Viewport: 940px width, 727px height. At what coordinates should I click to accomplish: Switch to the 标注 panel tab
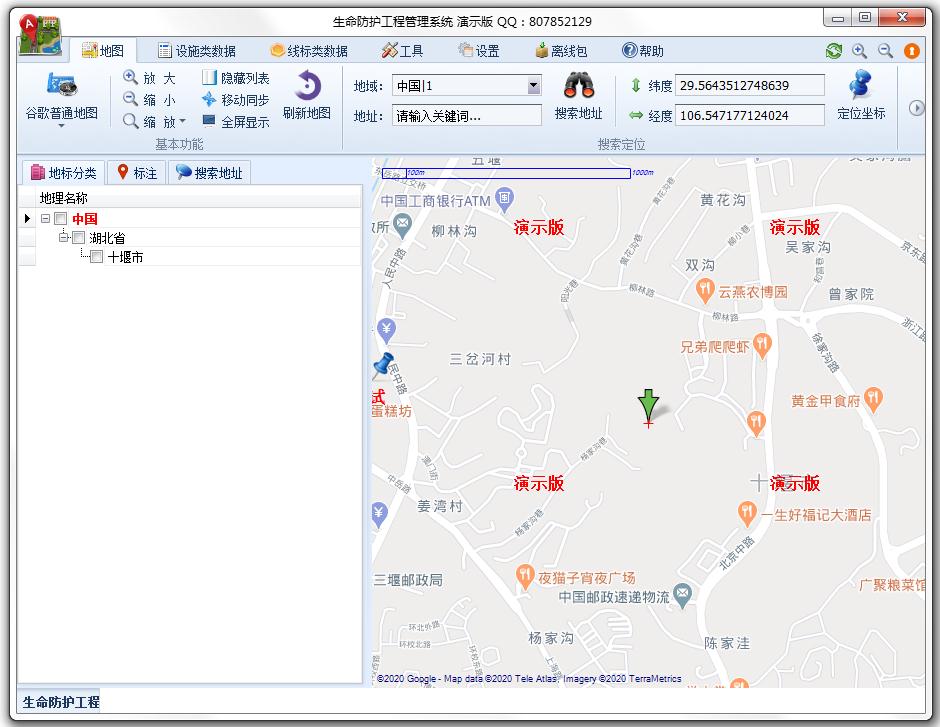[137, 173]
